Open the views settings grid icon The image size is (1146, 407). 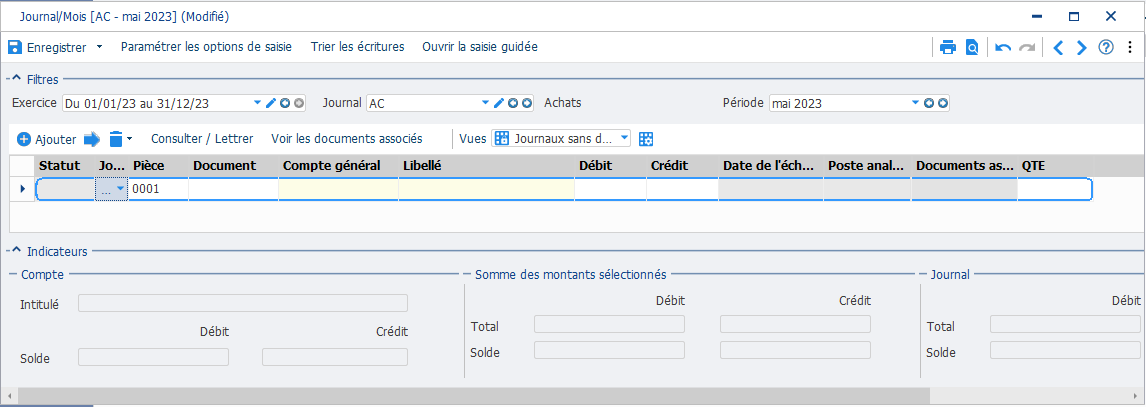[x=645, y=138]
